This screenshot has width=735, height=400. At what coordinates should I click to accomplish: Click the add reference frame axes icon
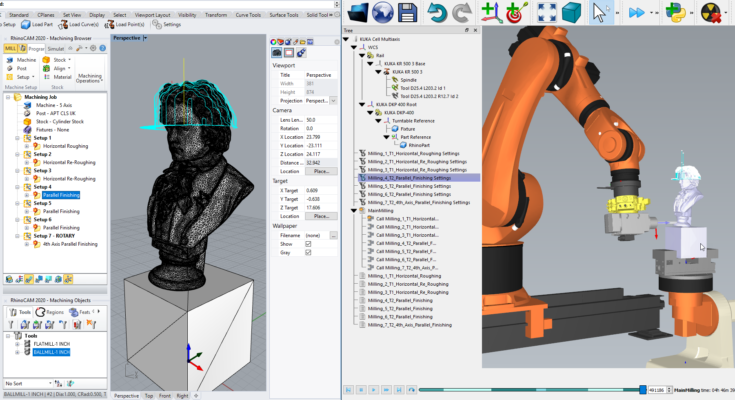click(491, 12)
